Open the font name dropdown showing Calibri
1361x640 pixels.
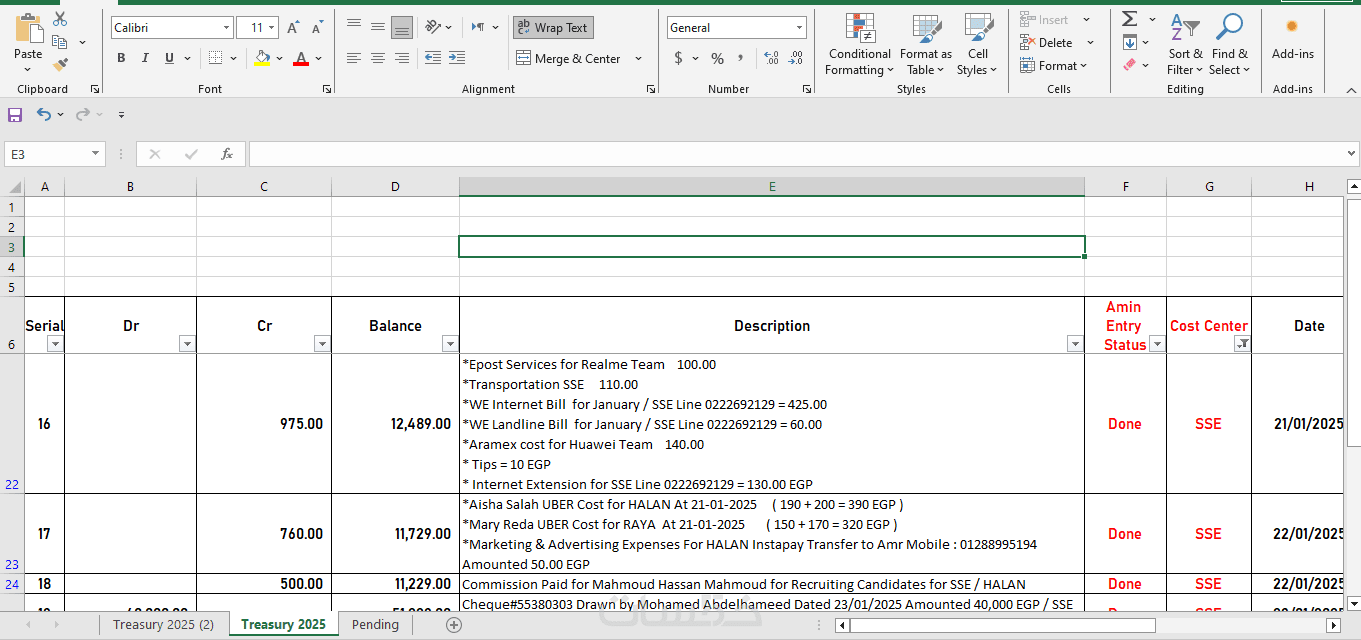tap(226, 28)
